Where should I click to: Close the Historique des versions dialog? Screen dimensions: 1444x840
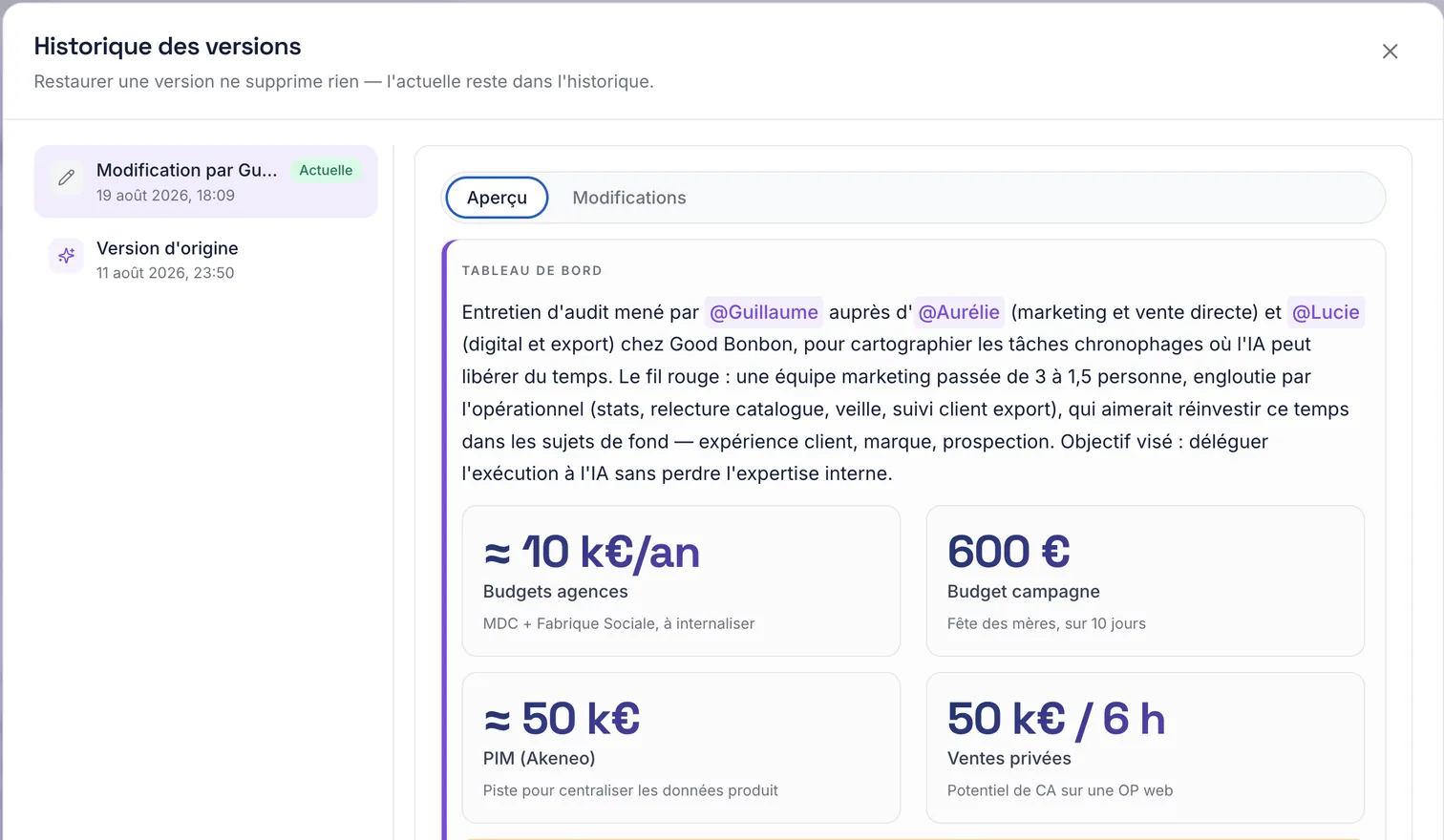tap(1390, 52)
